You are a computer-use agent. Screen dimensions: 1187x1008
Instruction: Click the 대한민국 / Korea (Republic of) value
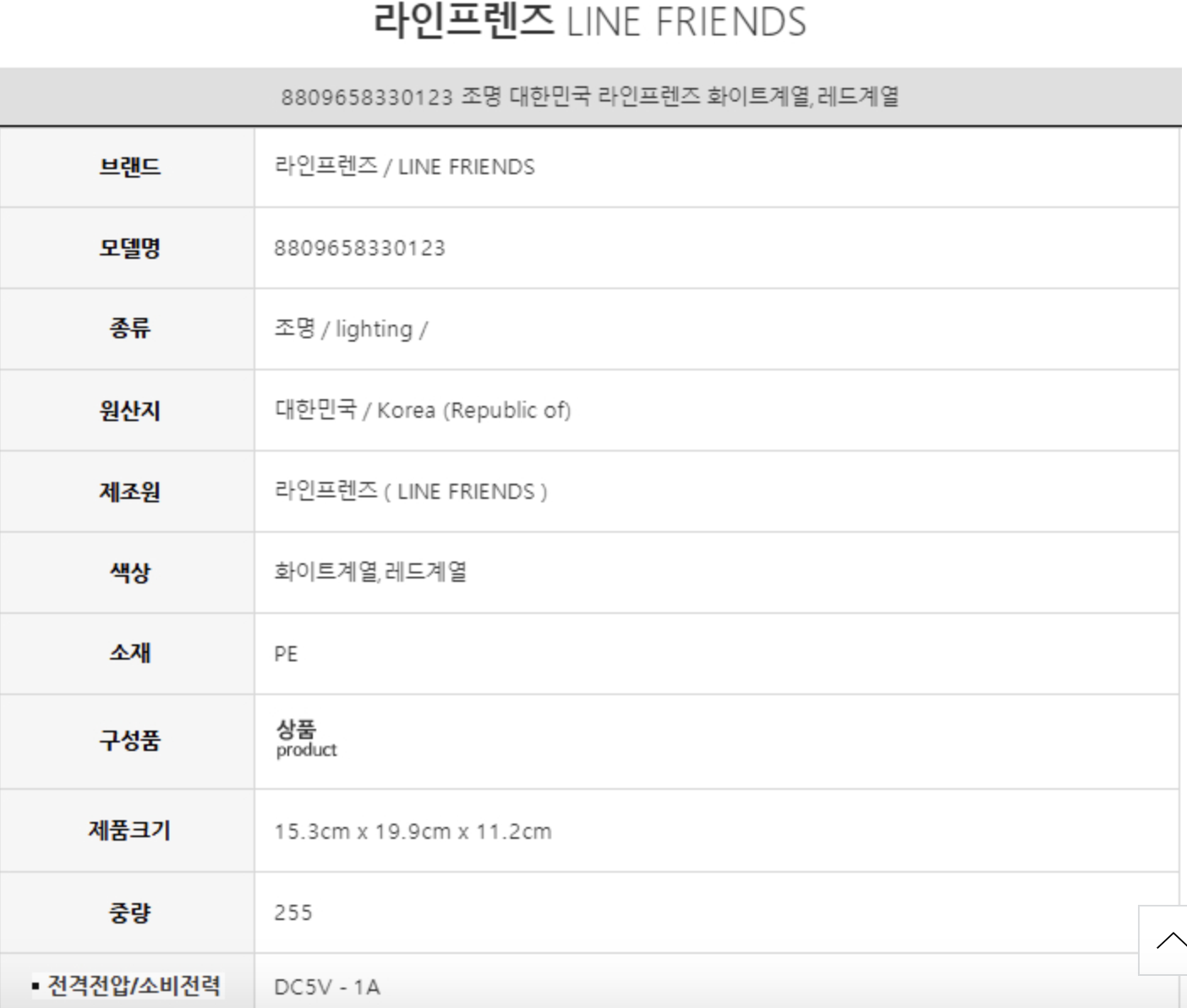click(x=423, y=410)
